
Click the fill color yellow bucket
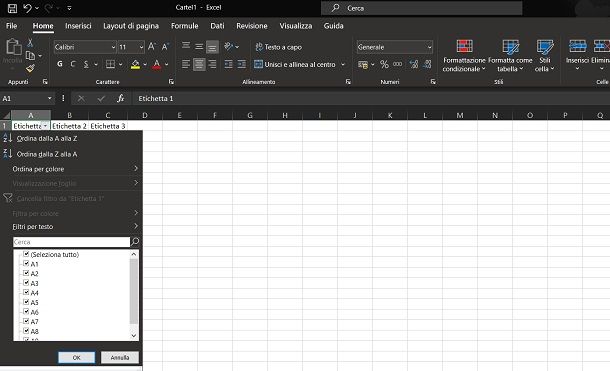click(135, 64)
